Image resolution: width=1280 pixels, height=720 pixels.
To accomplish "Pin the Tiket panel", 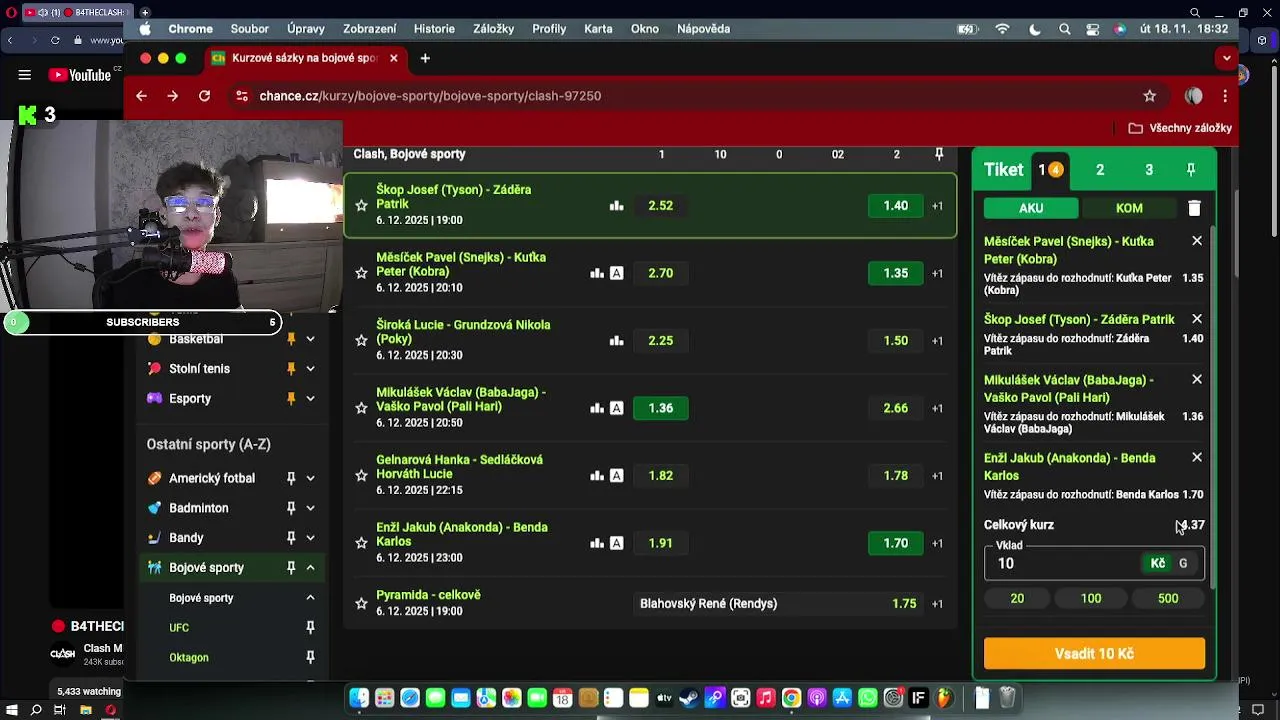I will coord(1191,170).
